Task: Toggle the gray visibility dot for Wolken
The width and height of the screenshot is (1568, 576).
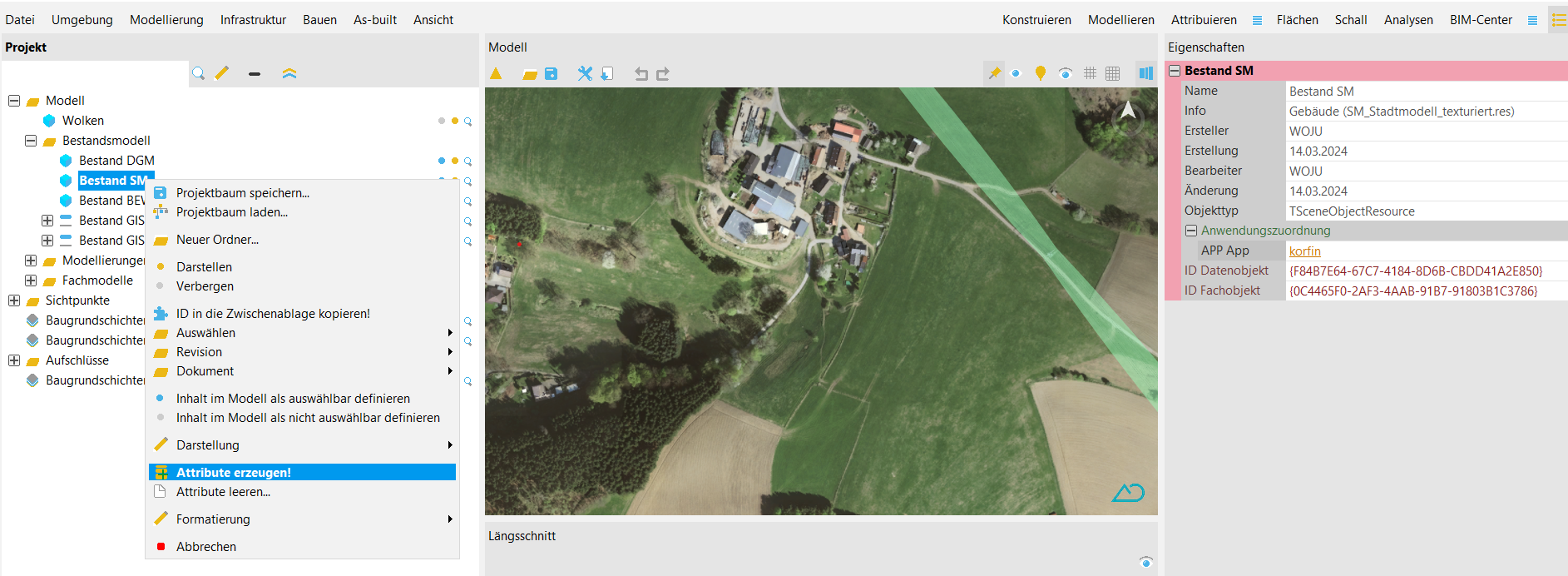Action: point(442,121)
